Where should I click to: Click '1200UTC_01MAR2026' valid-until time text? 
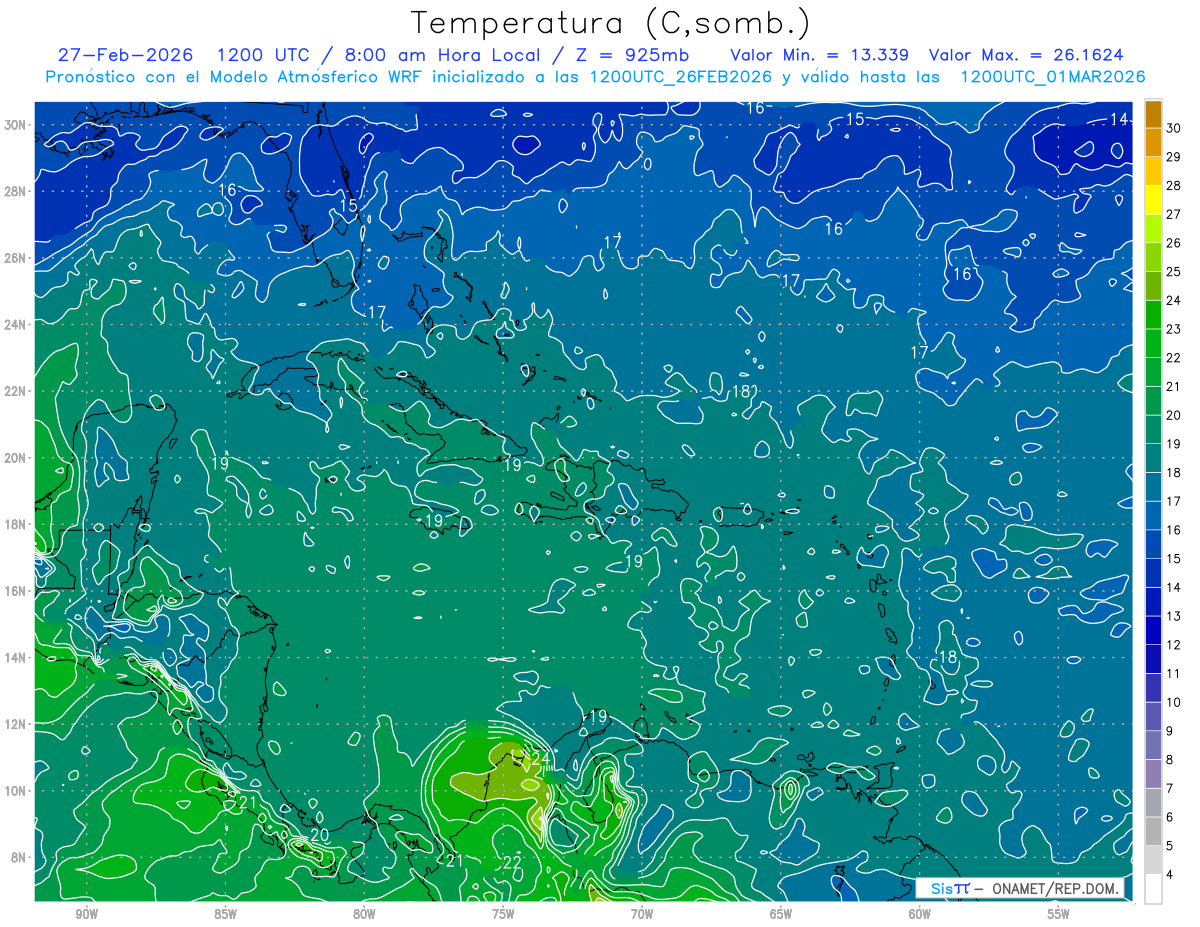1052,76
